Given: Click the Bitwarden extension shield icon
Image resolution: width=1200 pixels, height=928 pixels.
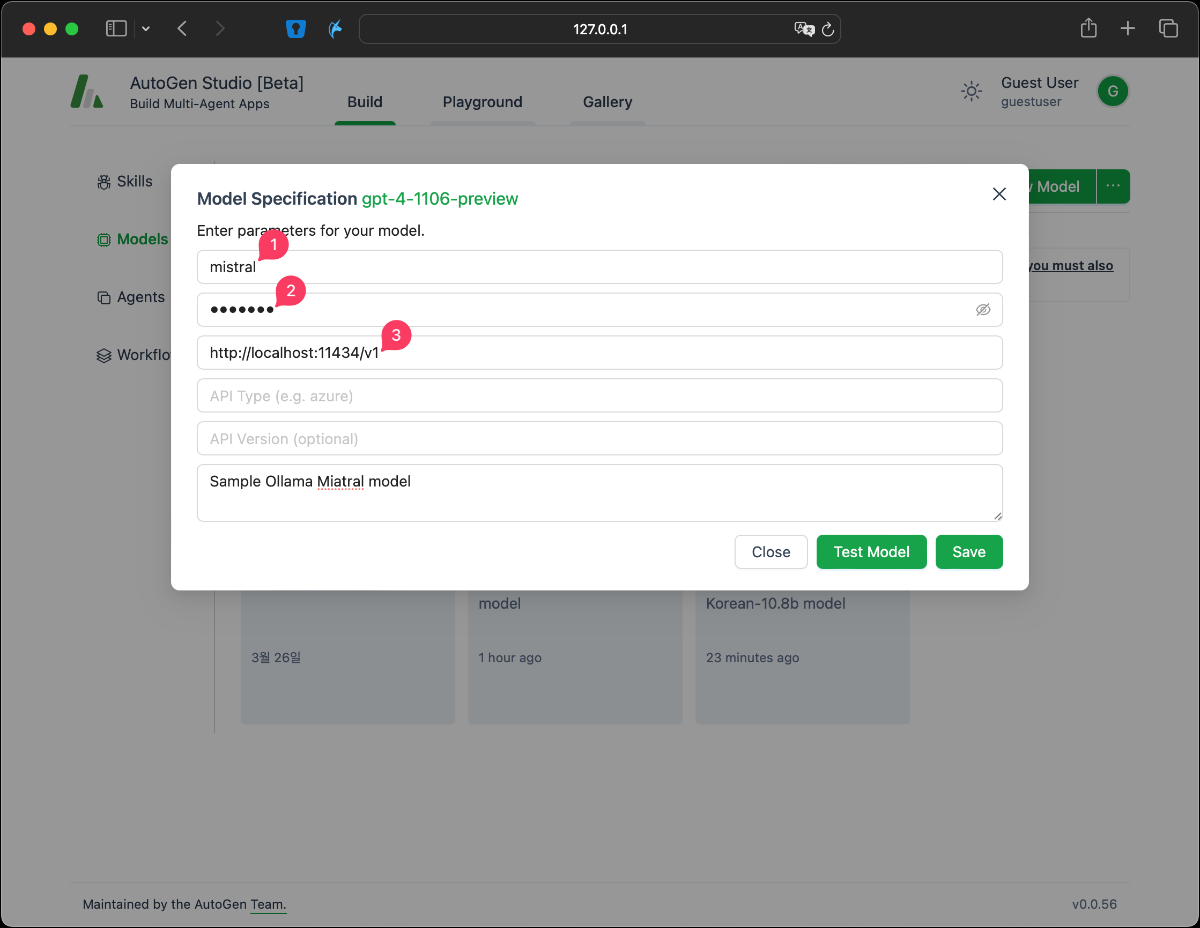Looking at the screenshot, I should coord(295,29).
